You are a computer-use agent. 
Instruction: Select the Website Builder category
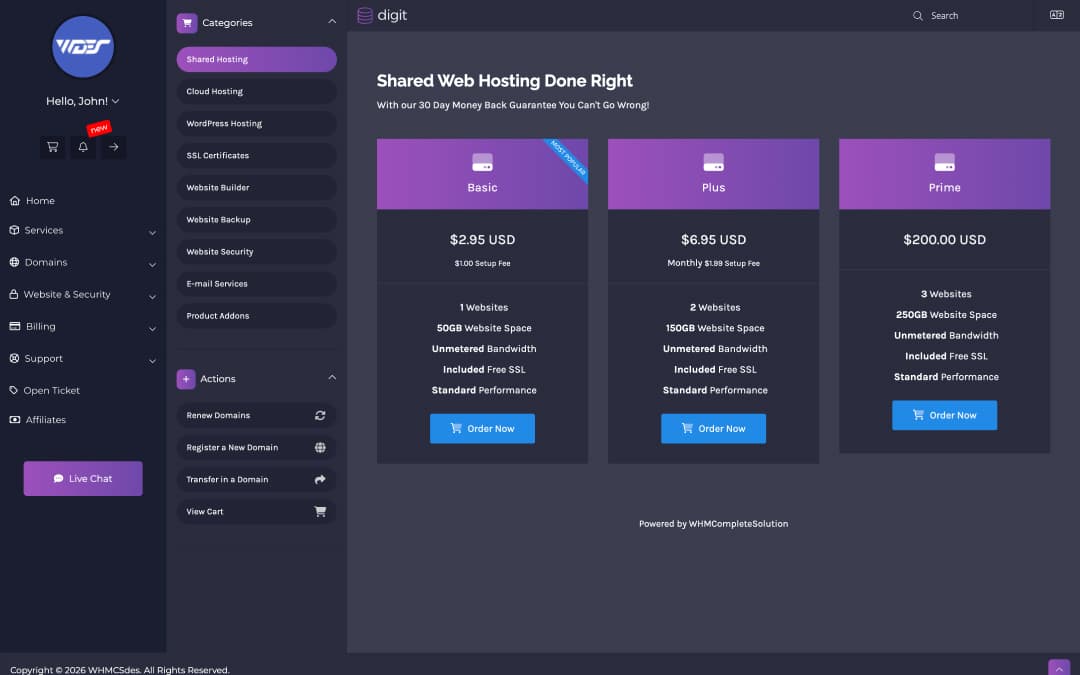coord(256,188)
